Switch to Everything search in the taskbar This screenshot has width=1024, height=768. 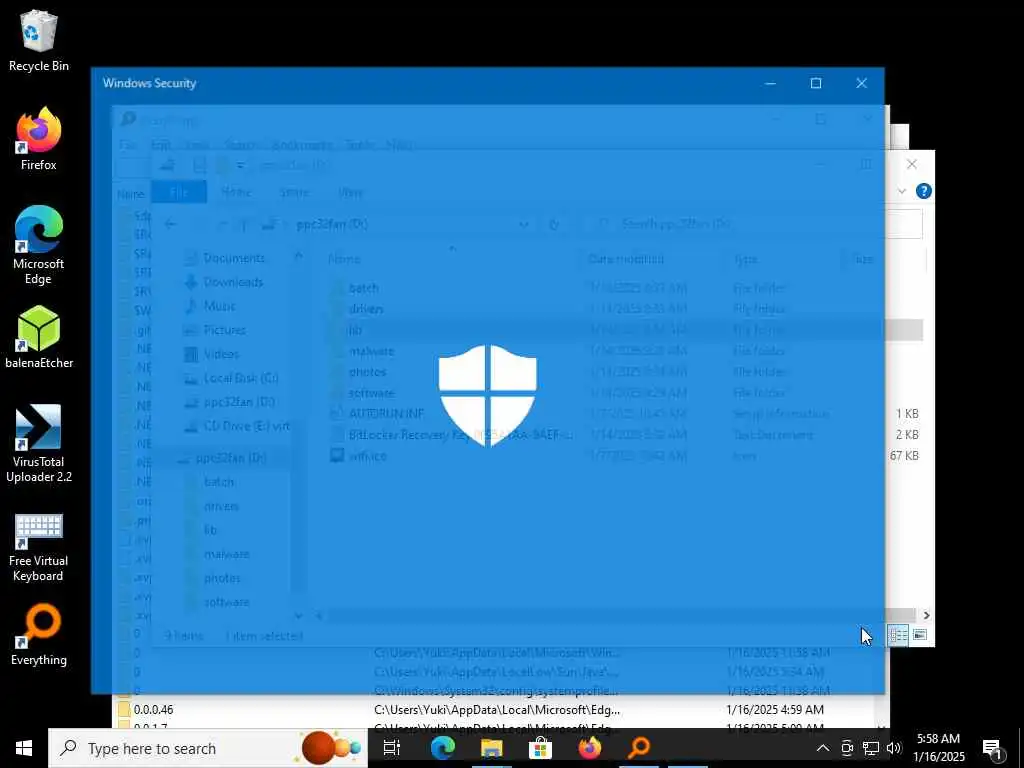coord(639,748)
